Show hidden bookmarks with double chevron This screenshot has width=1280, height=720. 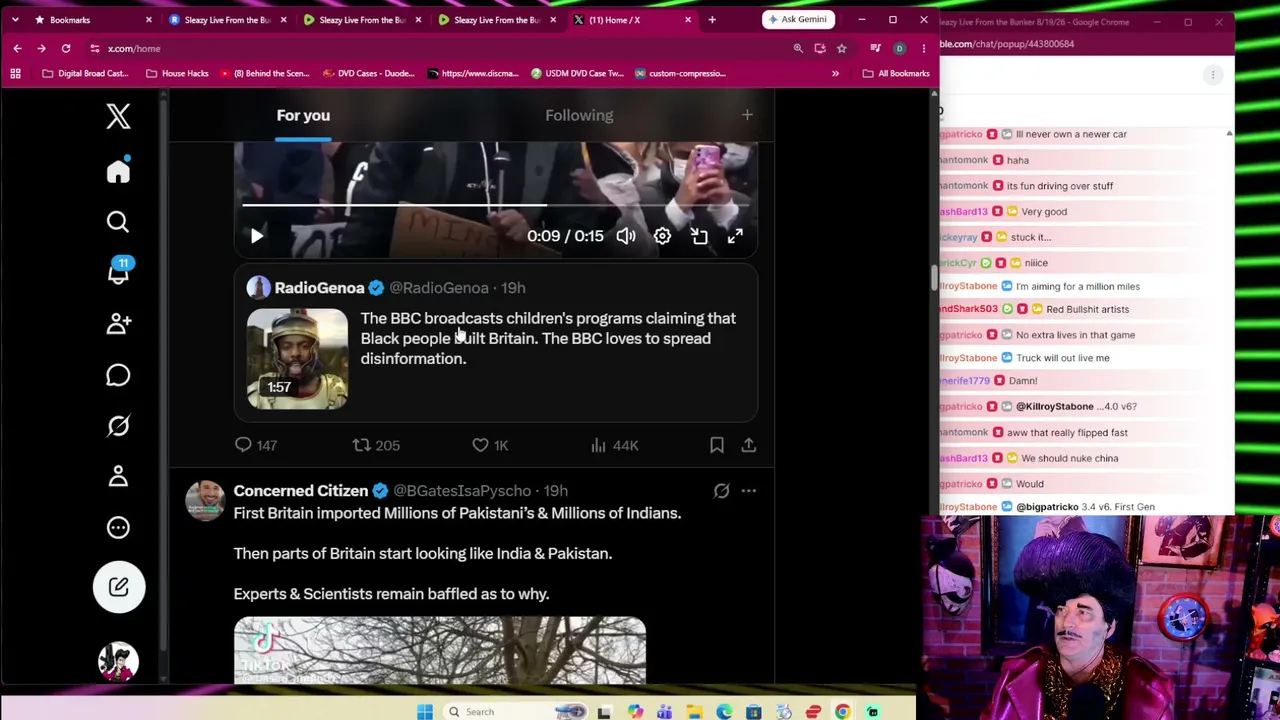[x=835, y=73]
